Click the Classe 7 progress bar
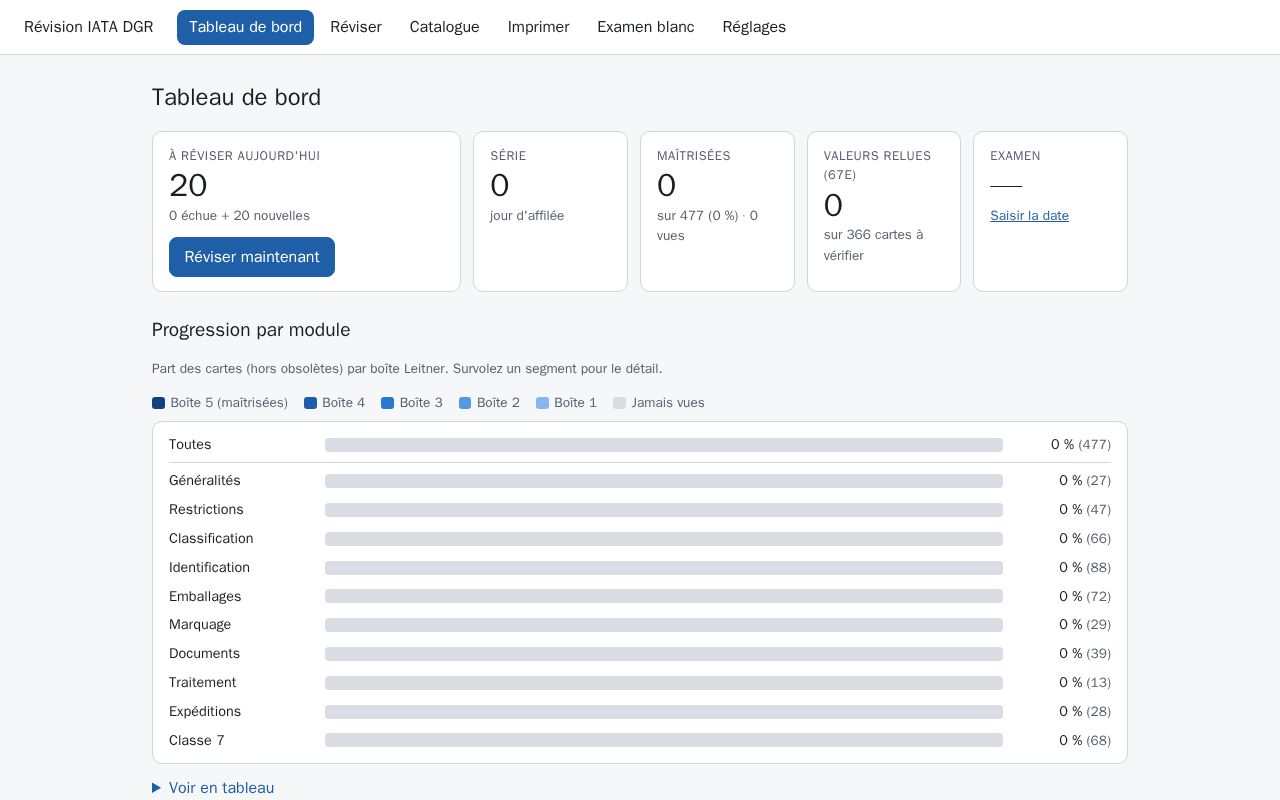Screen dimensions: 1280x800 coord(664,741)
